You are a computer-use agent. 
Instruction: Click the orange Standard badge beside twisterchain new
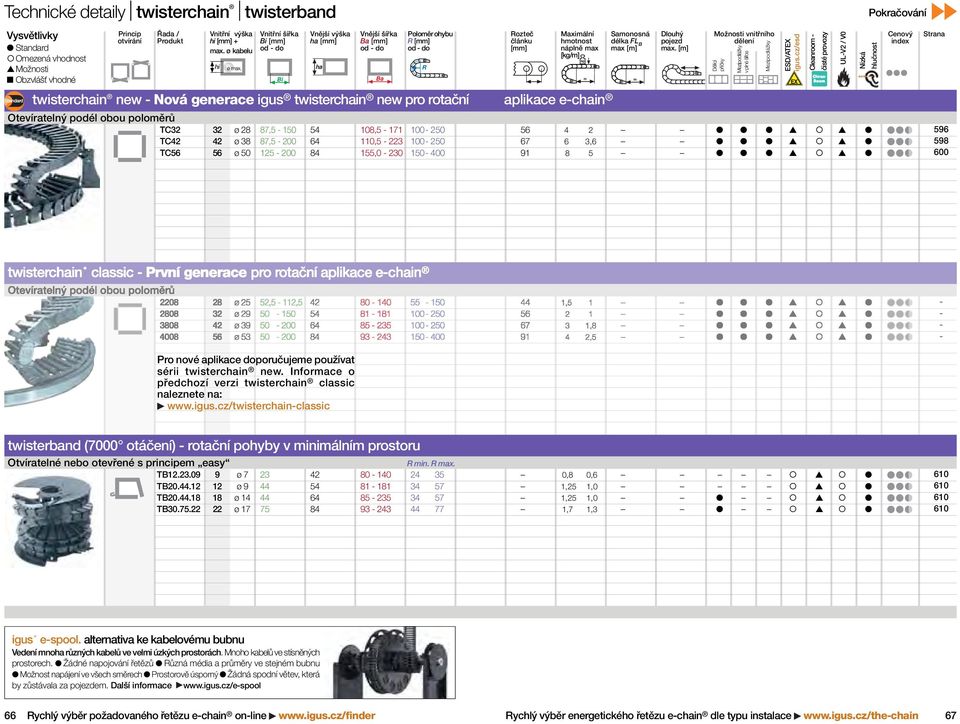tap(14, 100)
